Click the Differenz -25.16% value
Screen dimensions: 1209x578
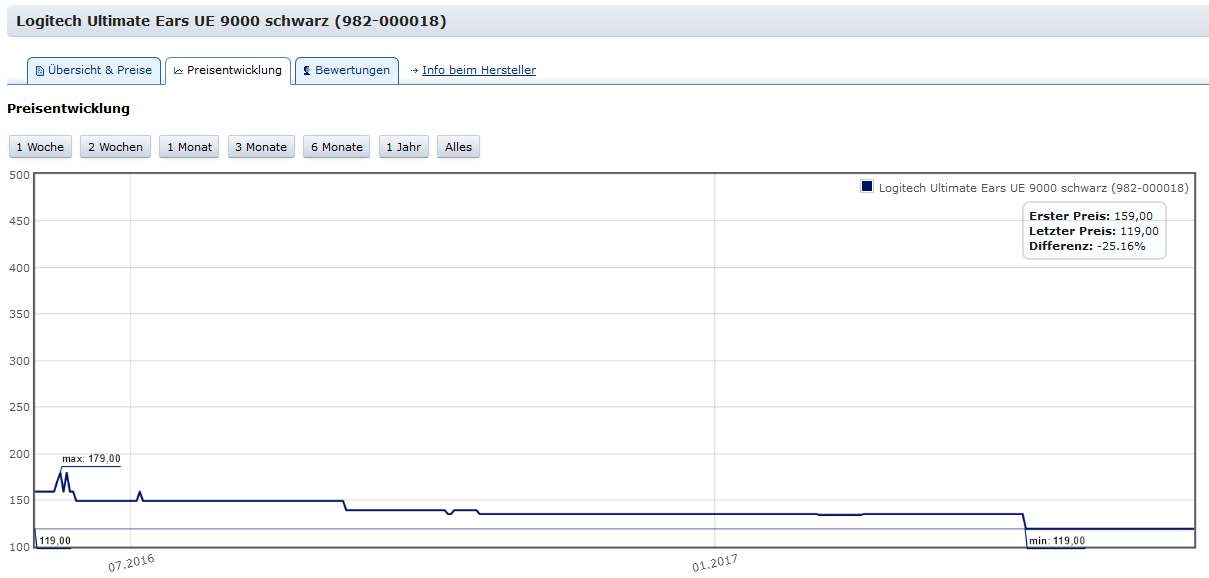coord(1121,246)
